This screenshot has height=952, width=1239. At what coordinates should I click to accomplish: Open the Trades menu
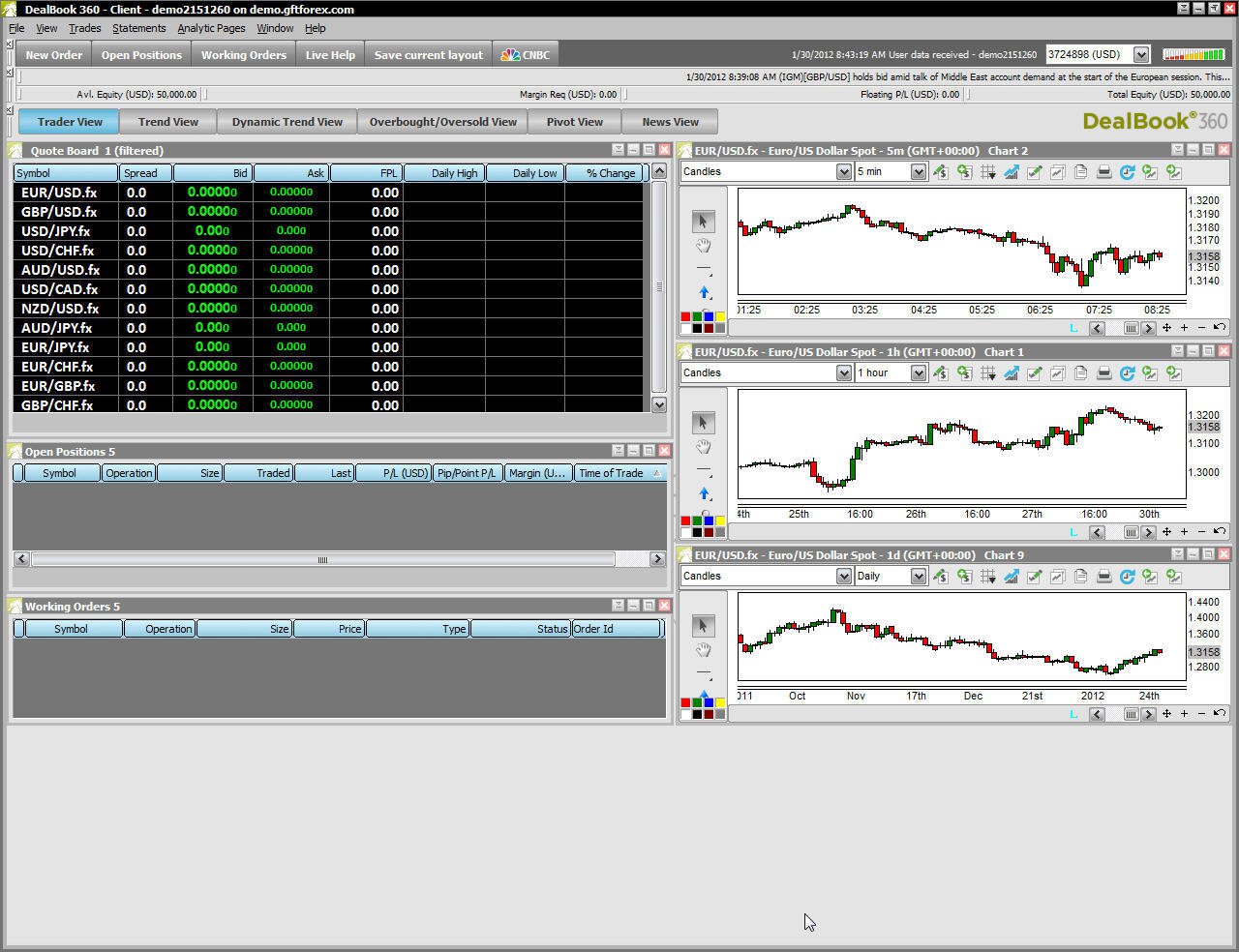pos(84,28)
